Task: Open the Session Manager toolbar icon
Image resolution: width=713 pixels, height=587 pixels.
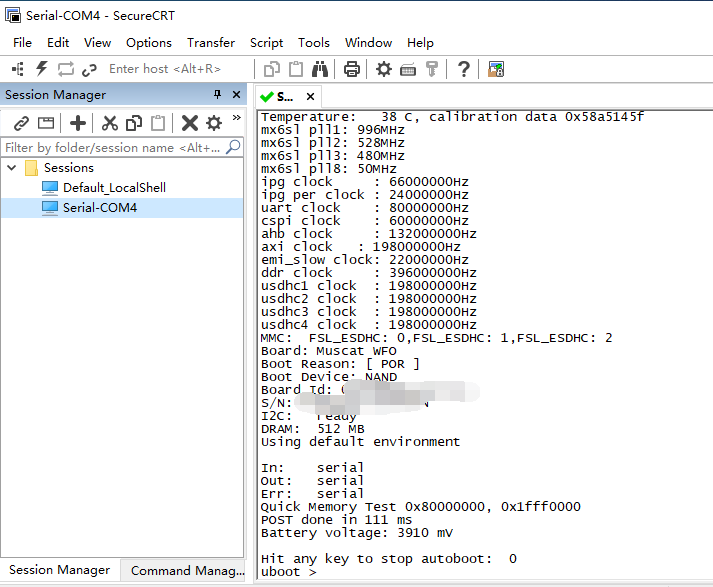Action: pos(18,69)
